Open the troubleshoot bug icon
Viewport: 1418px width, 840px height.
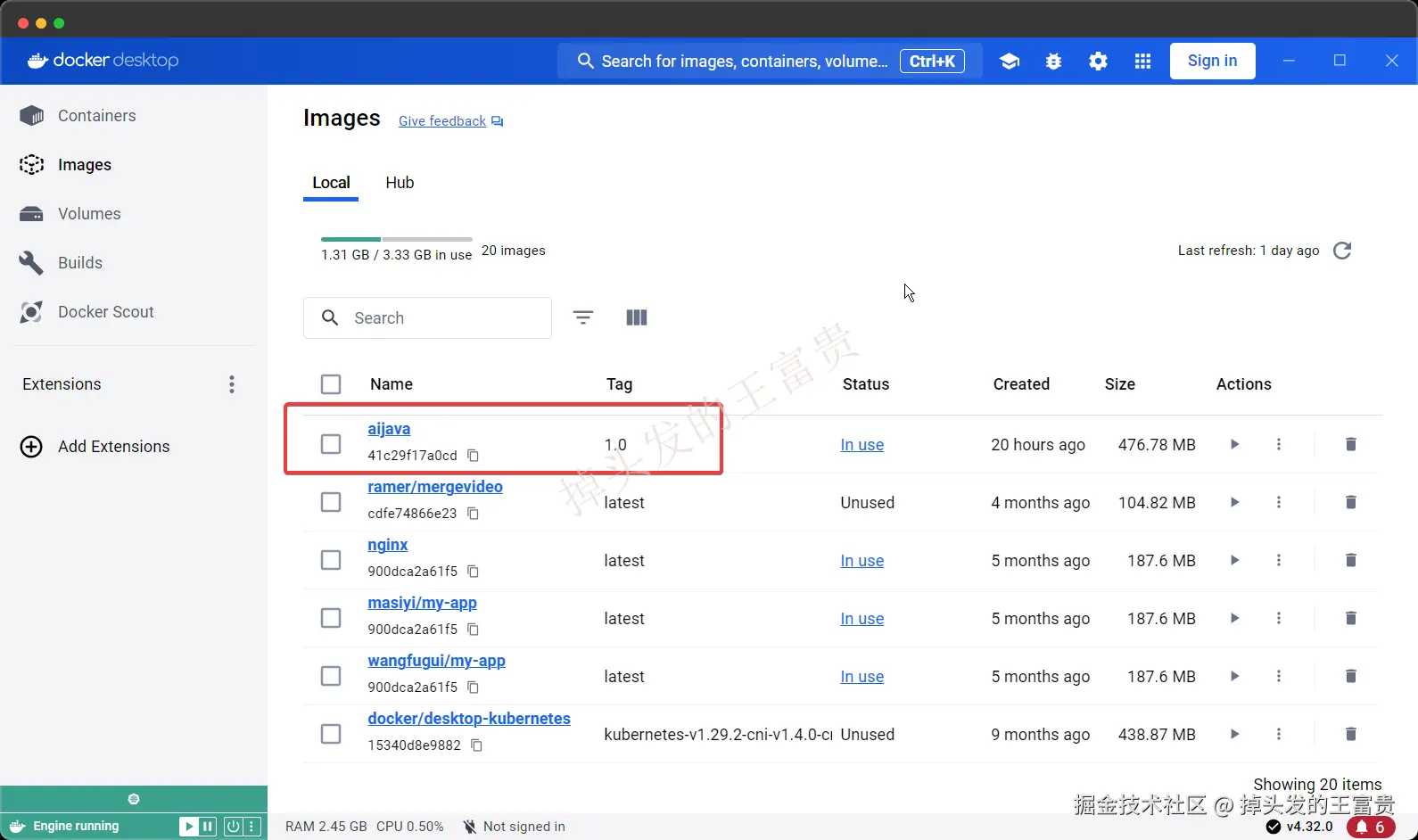click(x=1053, y=61)
